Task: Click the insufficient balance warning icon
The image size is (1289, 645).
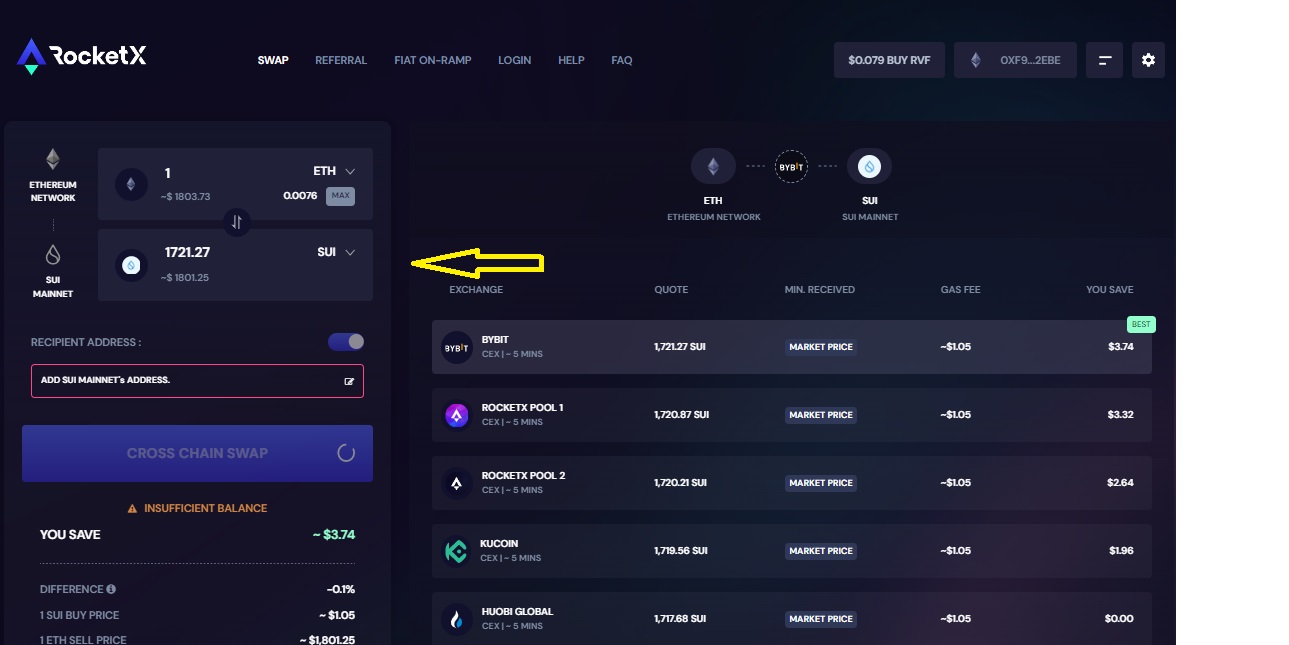Action: coord(132,508)
